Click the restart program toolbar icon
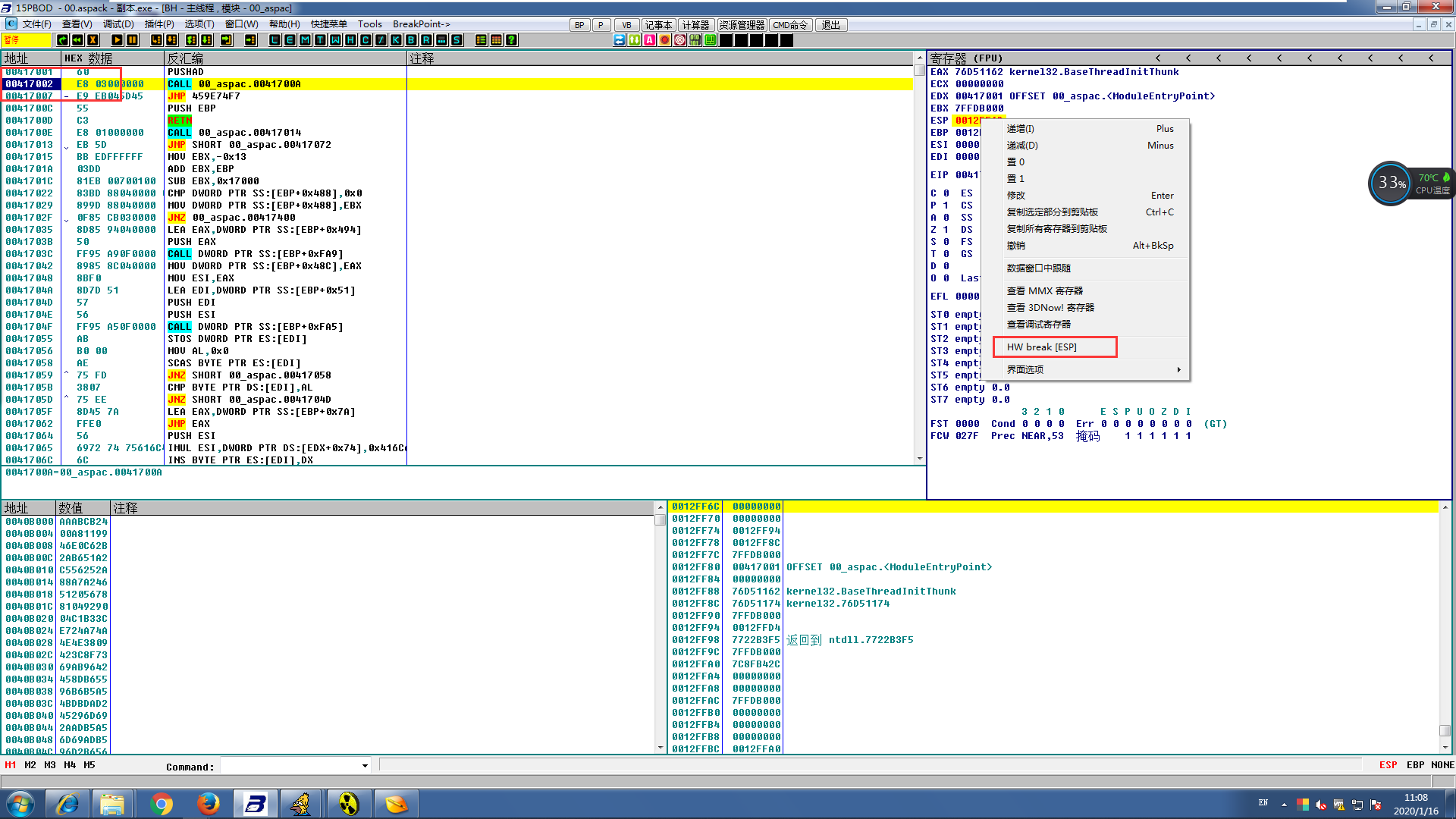The width and height of the screenshot is (1456, 819). point(77,40)
